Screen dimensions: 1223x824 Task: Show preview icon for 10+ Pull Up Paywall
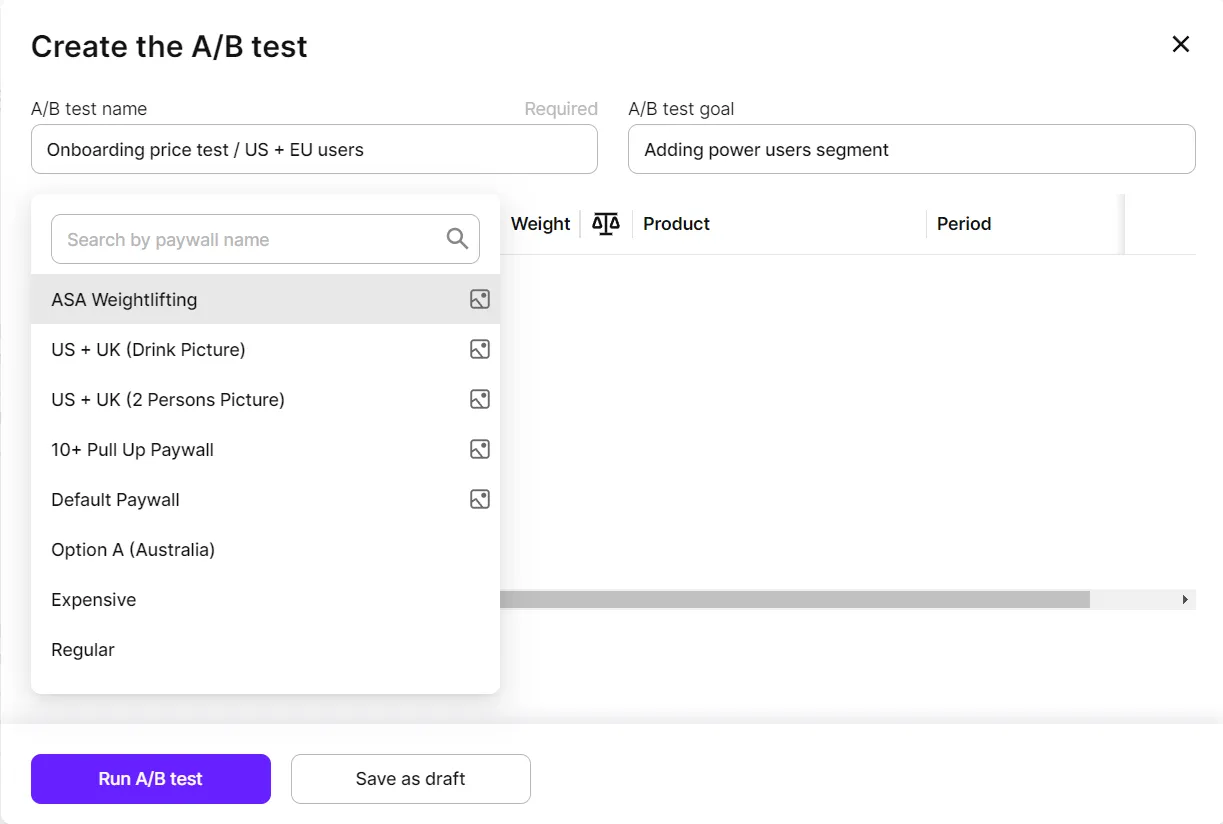[x=480, y=449]
